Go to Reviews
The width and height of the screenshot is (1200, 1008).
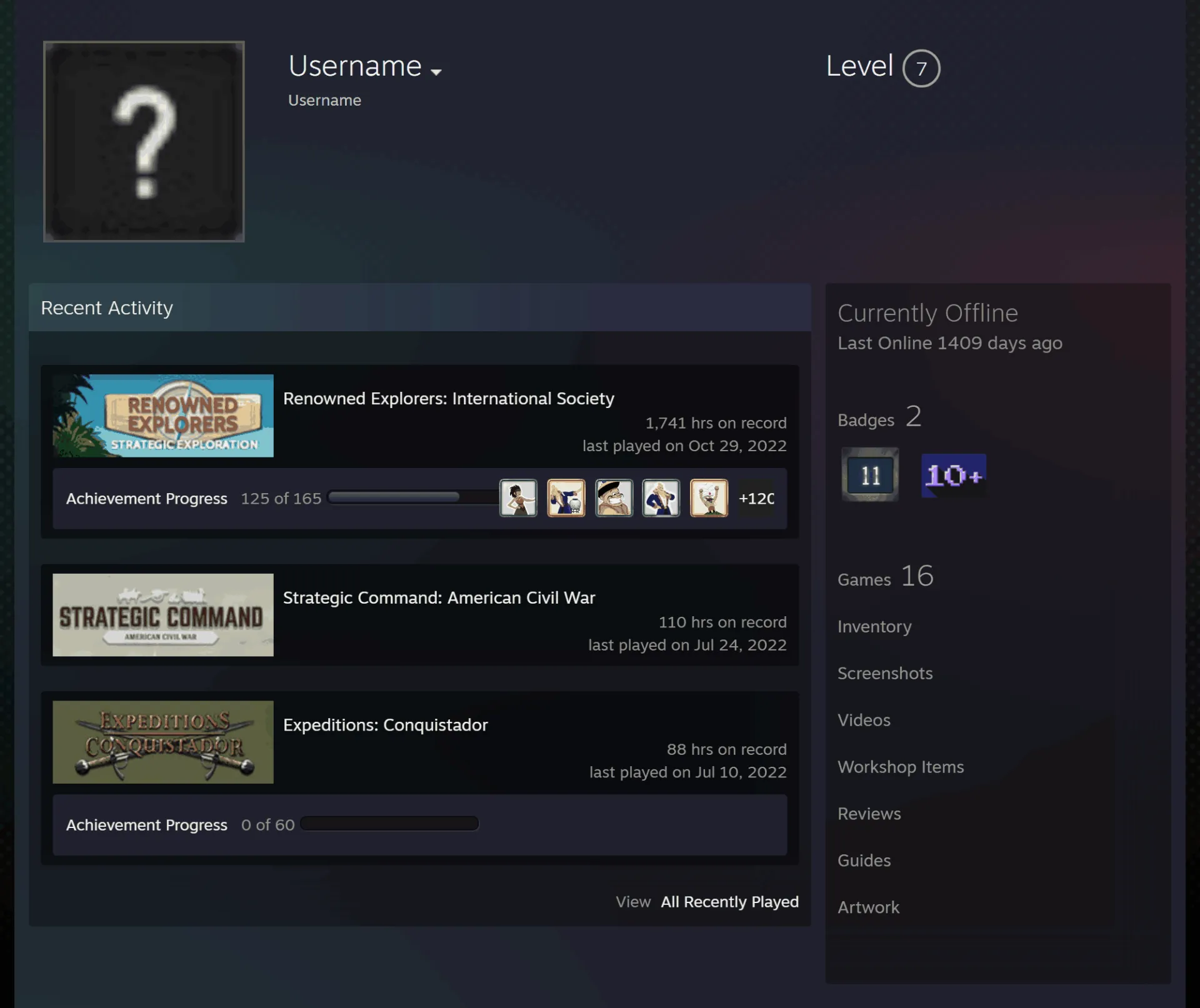click(x=869, y=814)
